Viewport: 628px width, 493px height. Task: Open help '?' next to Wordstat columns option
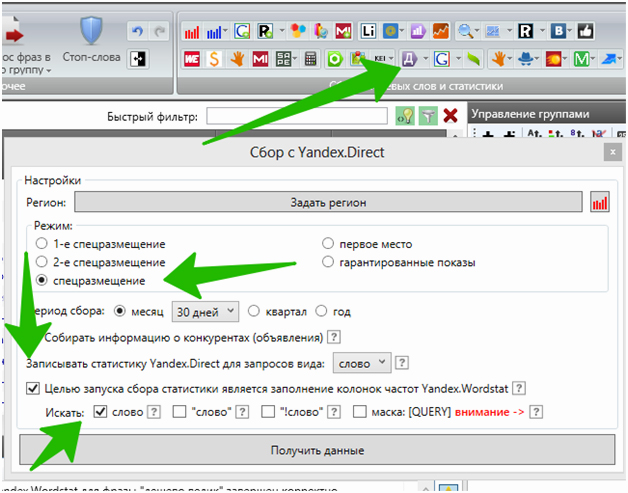coord(519,388)
